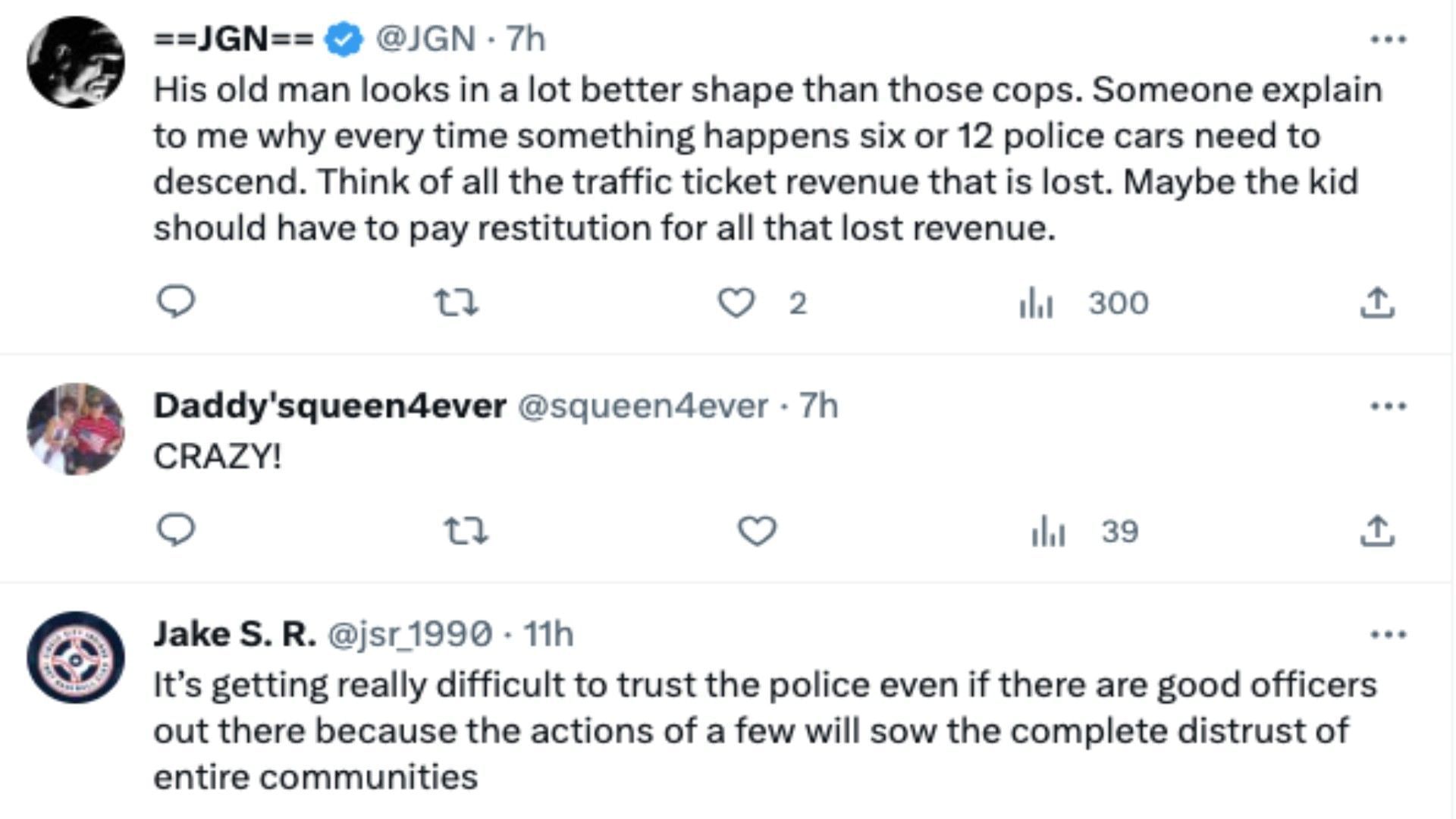View analytics on the 39-view tweet
This screenshot has width=1456, height=819.
pos(1048,532)
